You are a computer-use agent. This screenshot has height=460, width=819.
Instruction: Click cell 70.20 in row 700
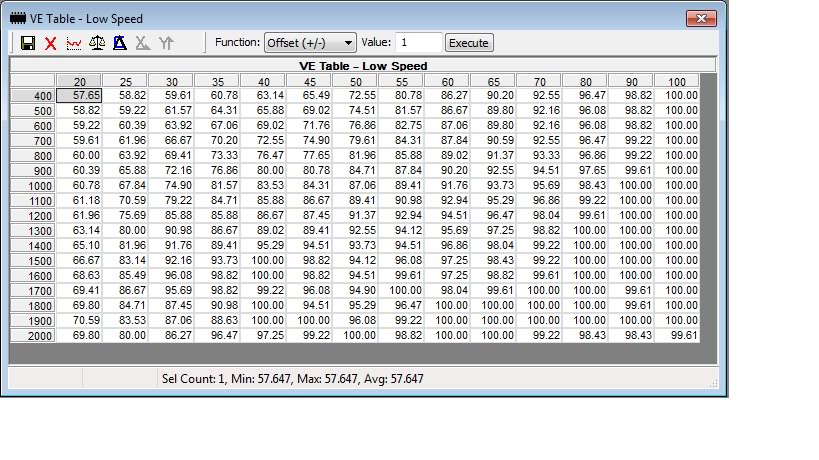(217, 140)
